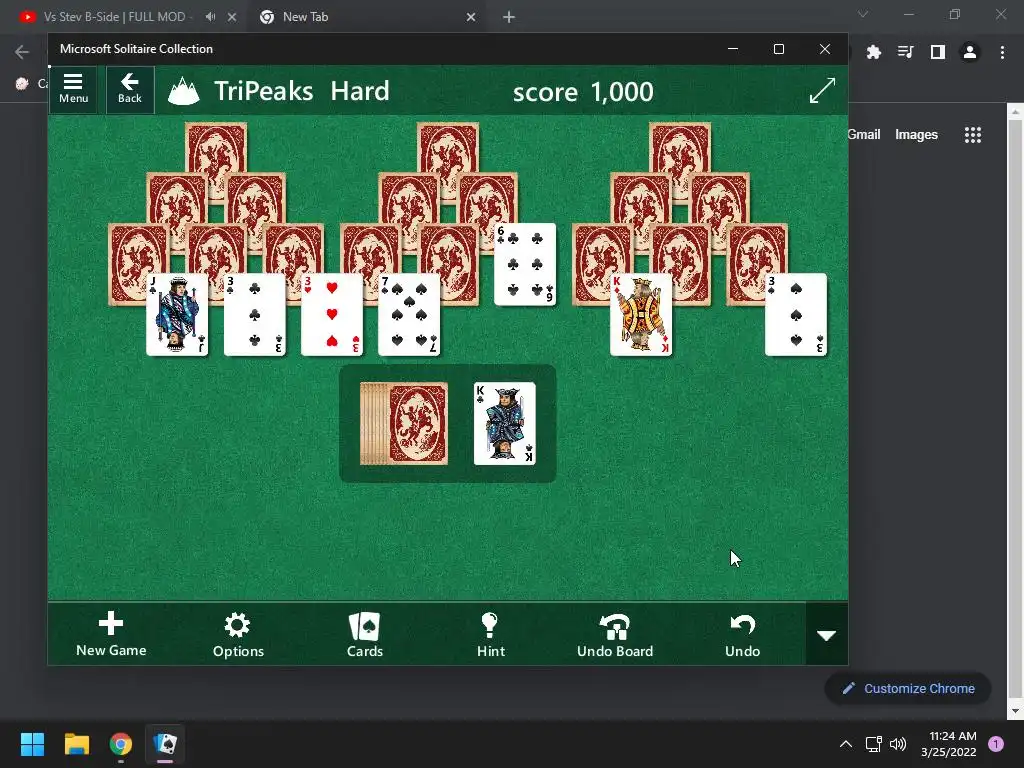1024x768 pixels.
Task: Click the Chrome page vertical scrollbar
Action: pyautogui.click(x=1015, y=411)
